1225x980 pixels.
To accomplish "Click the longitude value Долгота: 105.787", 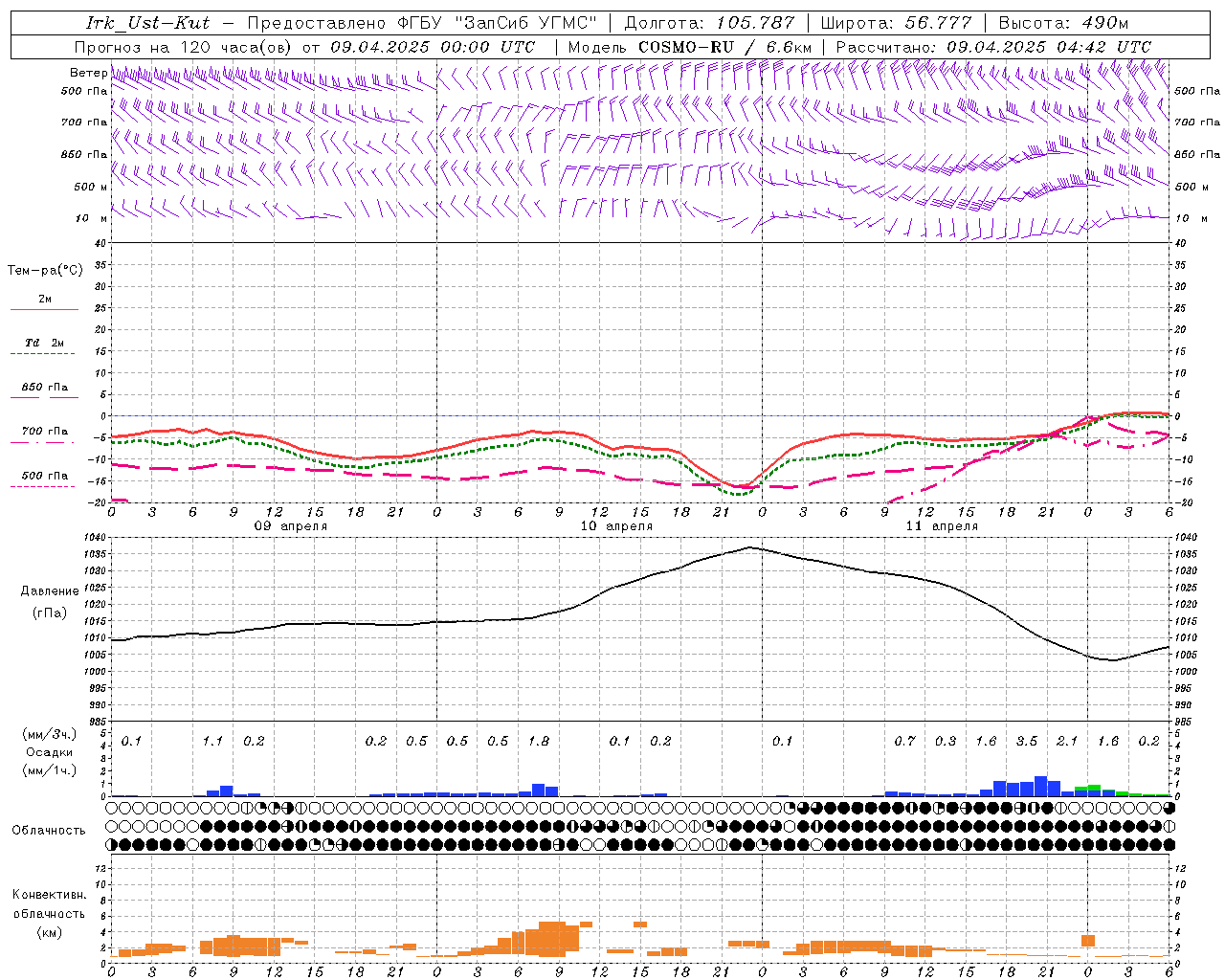I will [x=709, y=22].
